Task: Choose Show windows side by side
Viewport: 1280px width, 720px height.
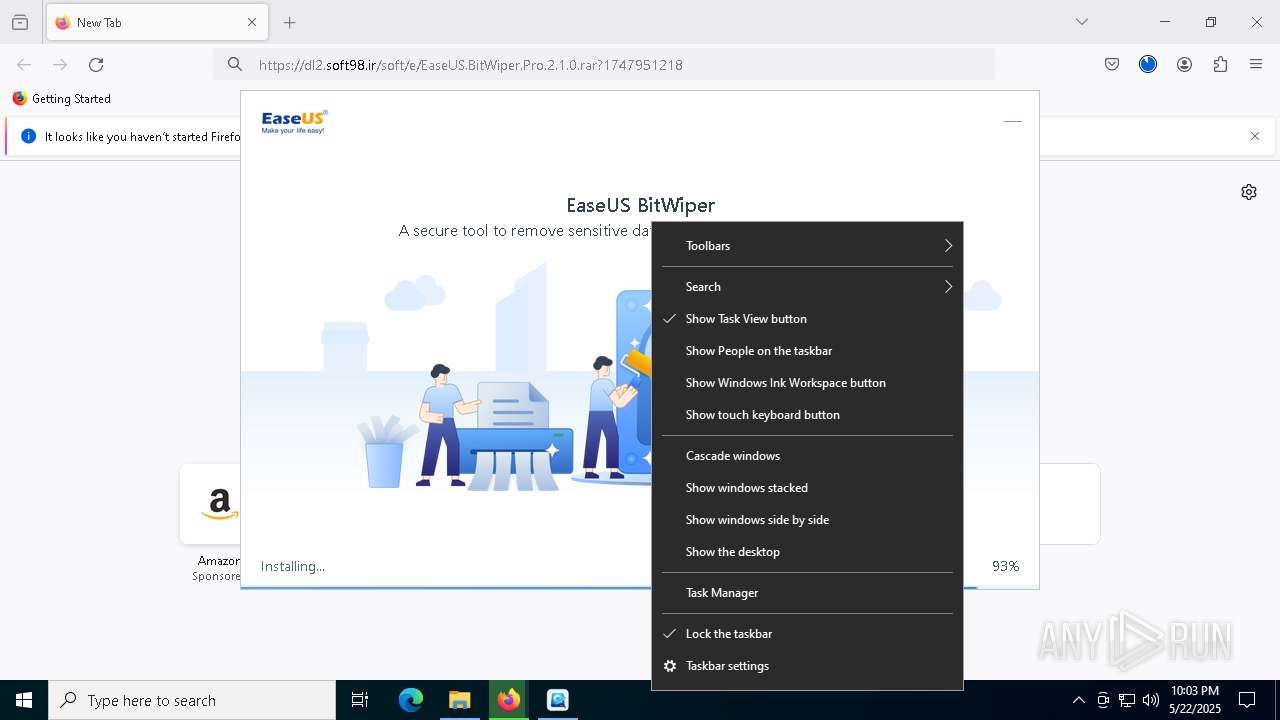Action: coord(807,520)
